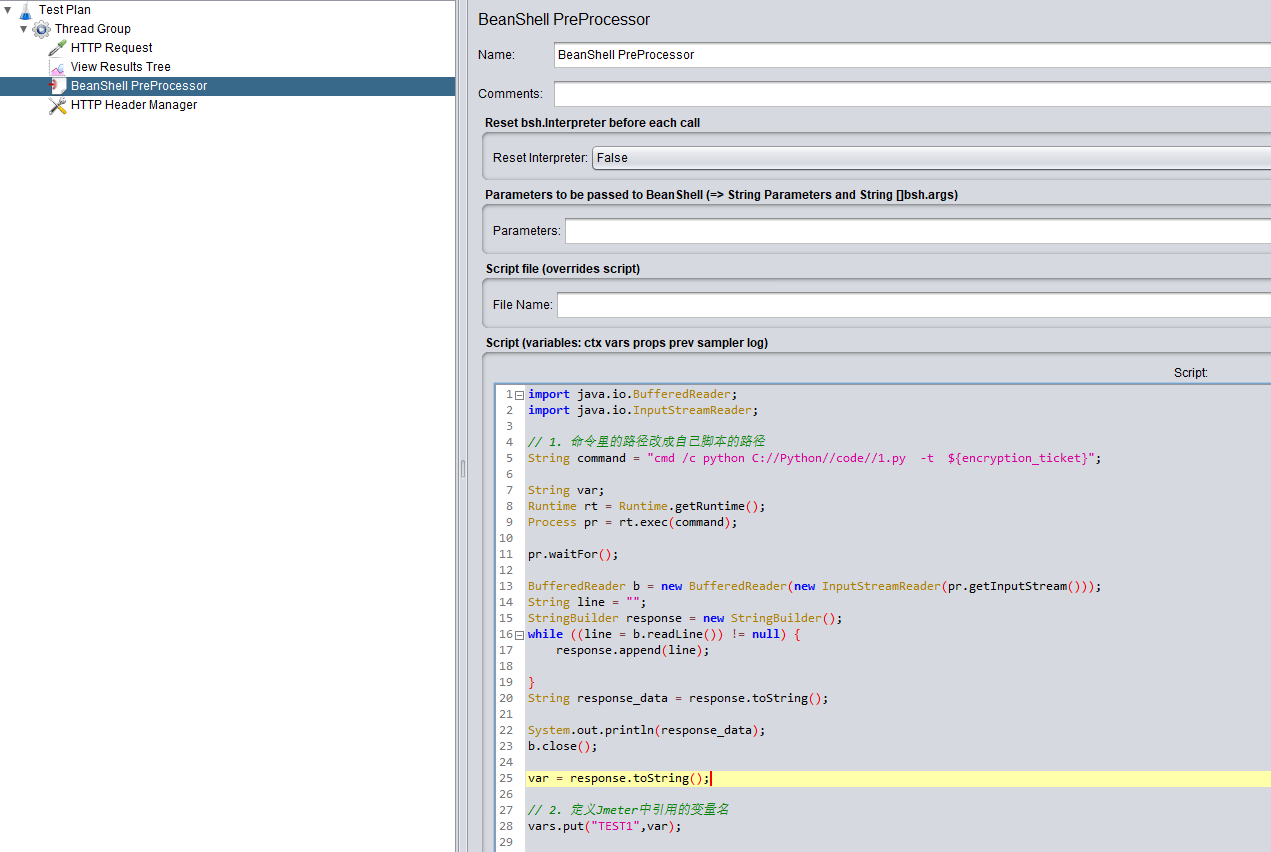
Task: Select HTTP Request tree item
Action: [112, 48]
